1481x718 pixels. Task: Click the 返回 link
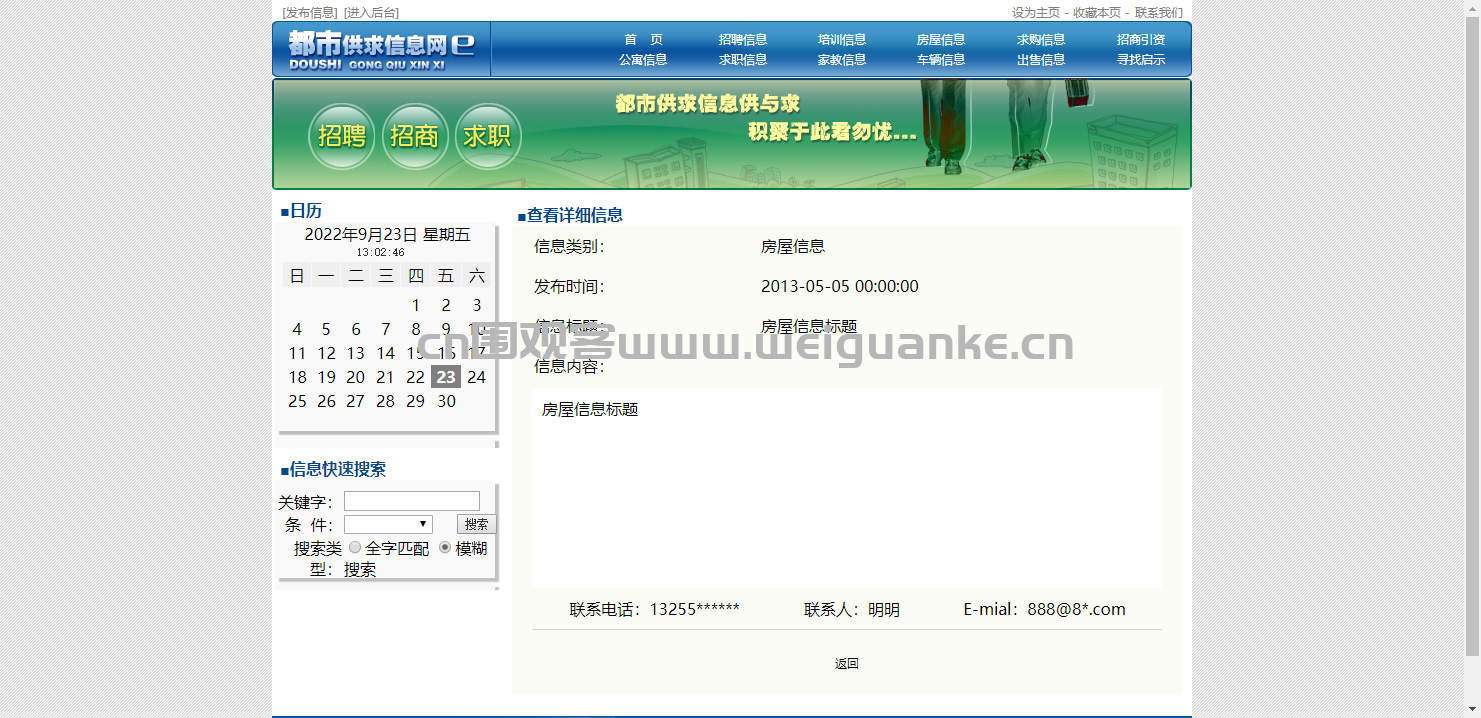pyautogui.click(x=847, y=664)
